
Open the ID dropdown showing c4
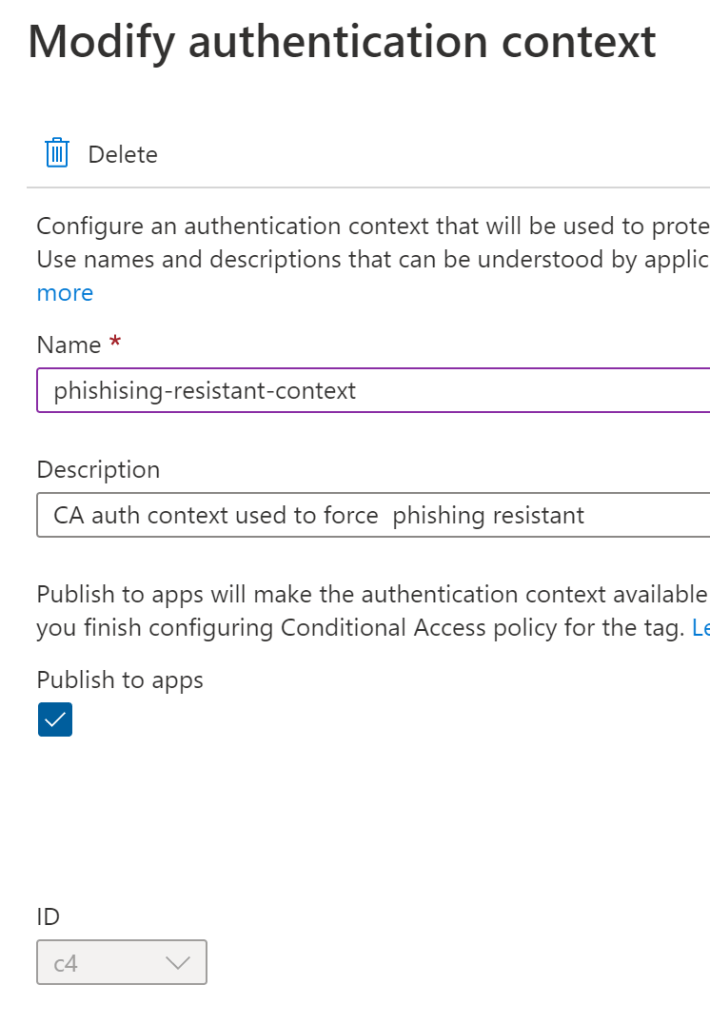(121, 962)
